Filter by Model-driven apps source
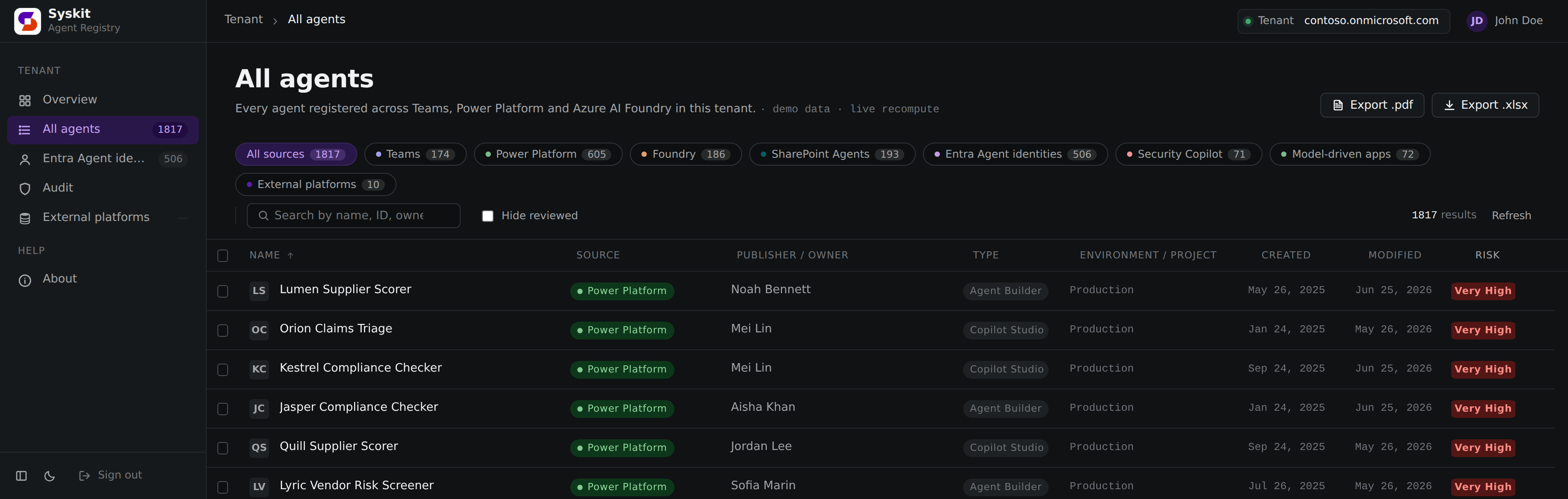 1349,154
